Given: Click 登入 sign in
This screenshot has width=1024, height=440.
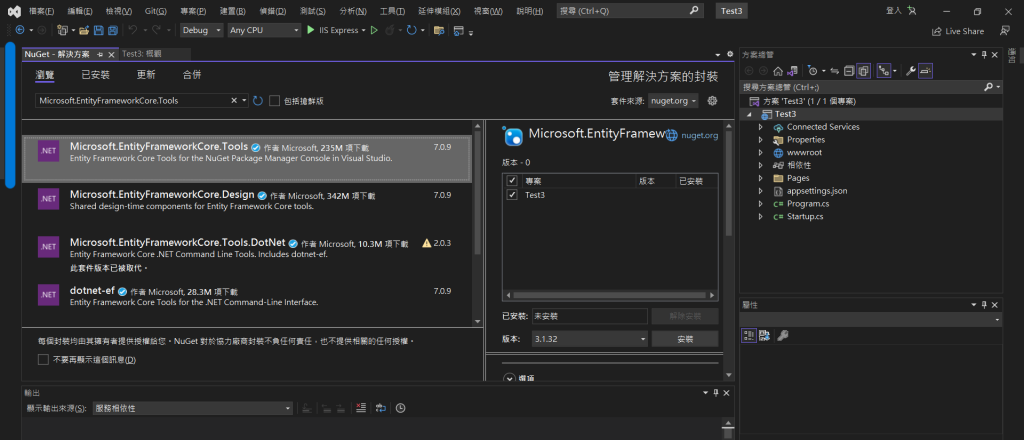Looking at the screenshot, I should pos(893,11).
